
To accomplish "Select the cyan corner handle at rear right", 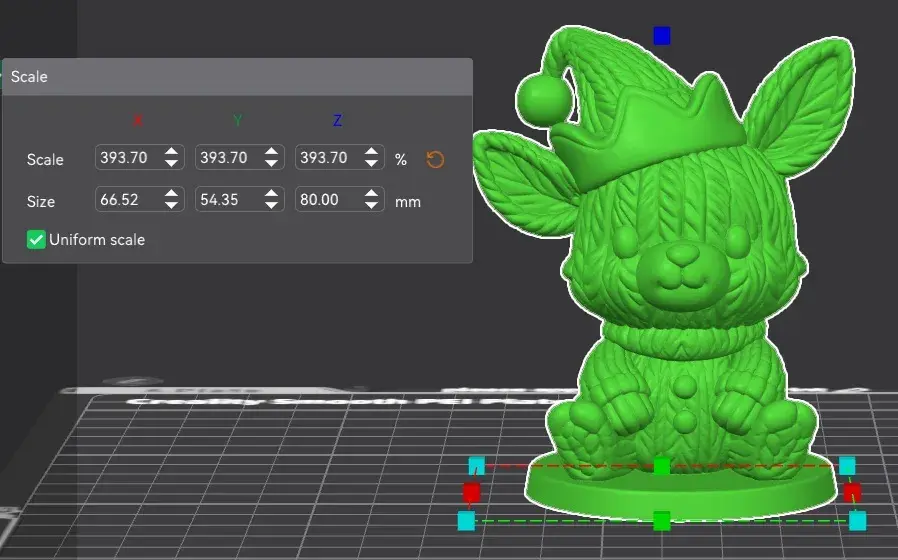I will (847, 466).
